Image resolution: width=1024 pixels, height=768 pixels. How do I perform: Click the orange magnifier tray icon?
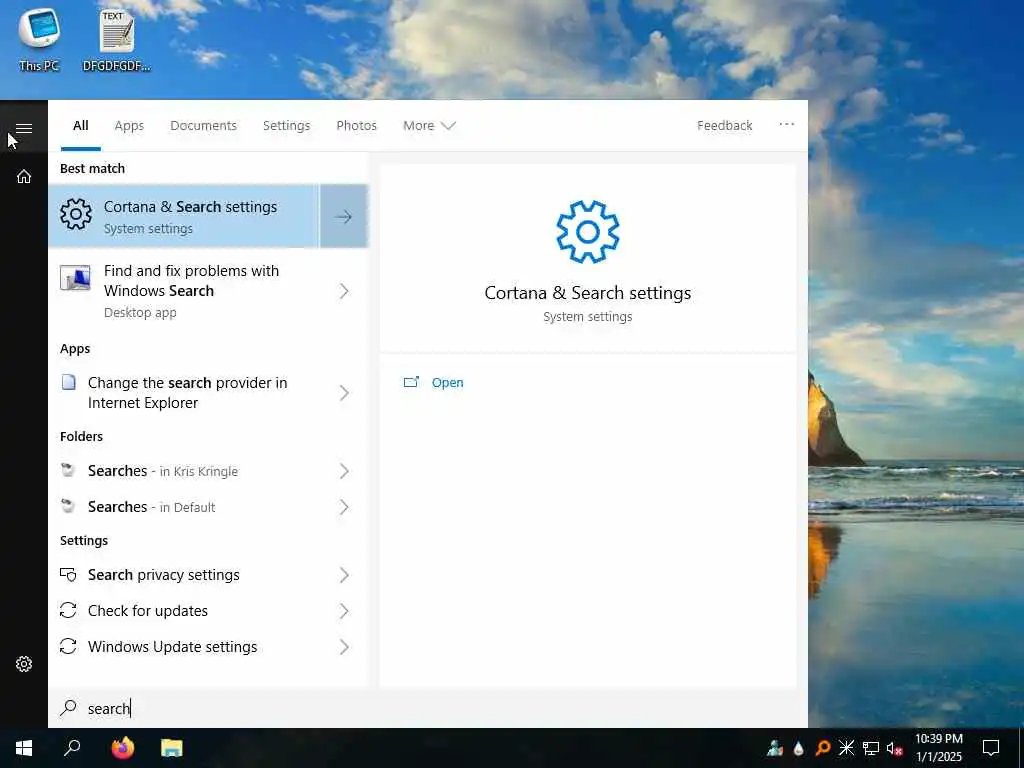click(822, 748)
